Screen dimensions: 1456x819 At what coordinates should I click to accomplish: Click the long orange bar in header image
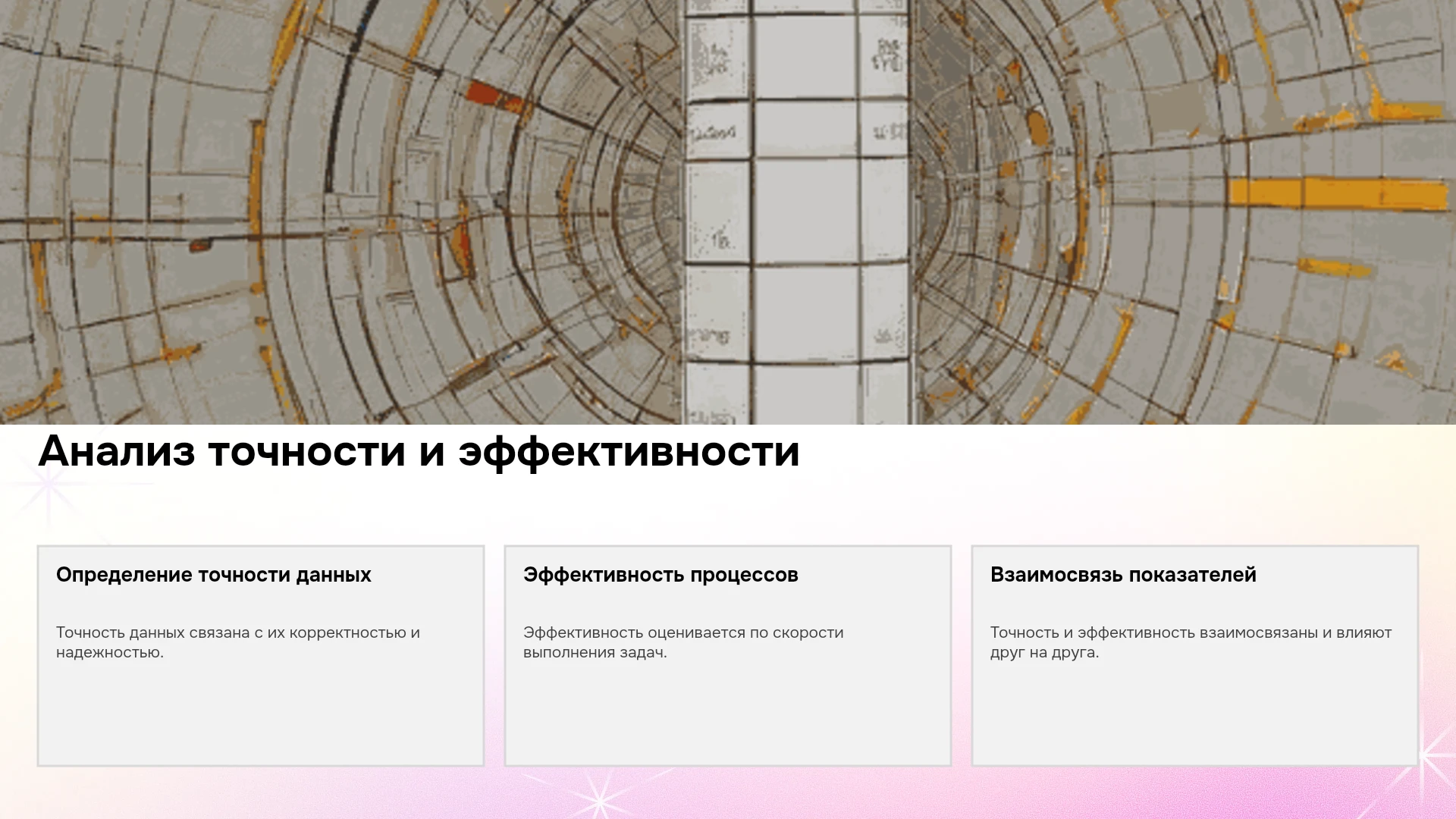coord(1338,193)
